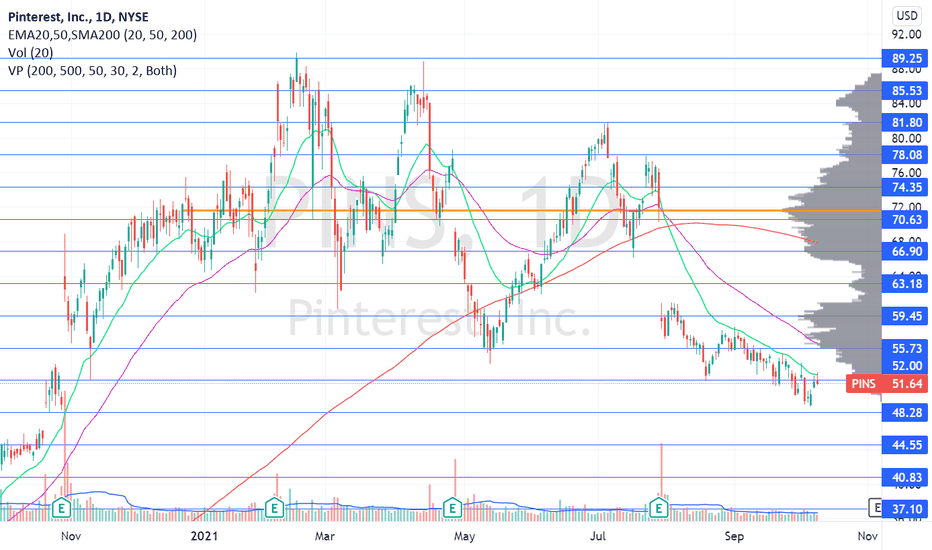Click the 48.28 horizontal line price label
932x550 pixels.
click(904, 413)
